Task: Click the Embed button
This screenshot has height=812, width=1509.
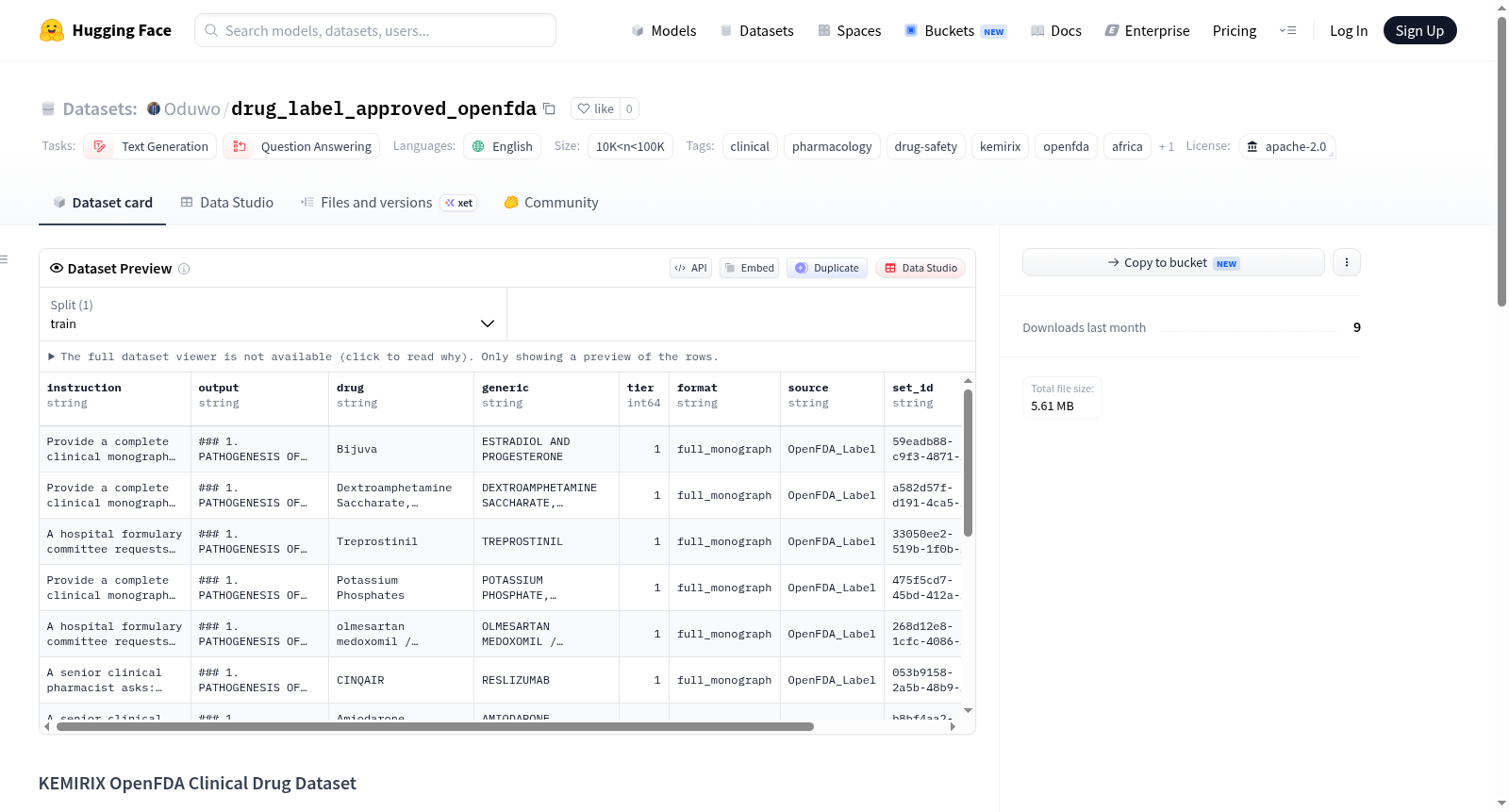Action: pos(750,268)
